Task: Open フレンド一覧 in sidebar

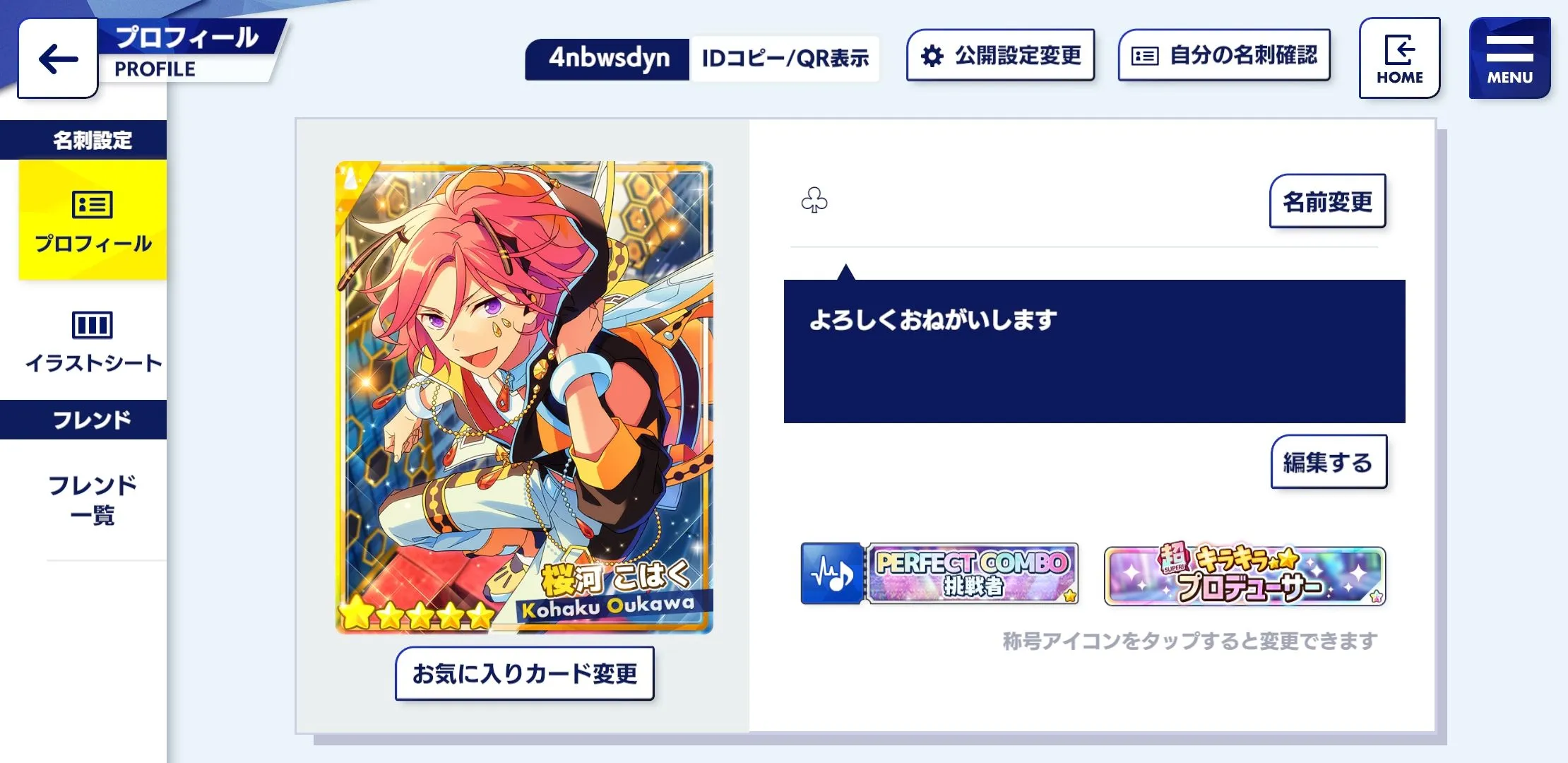Action: 93,499
